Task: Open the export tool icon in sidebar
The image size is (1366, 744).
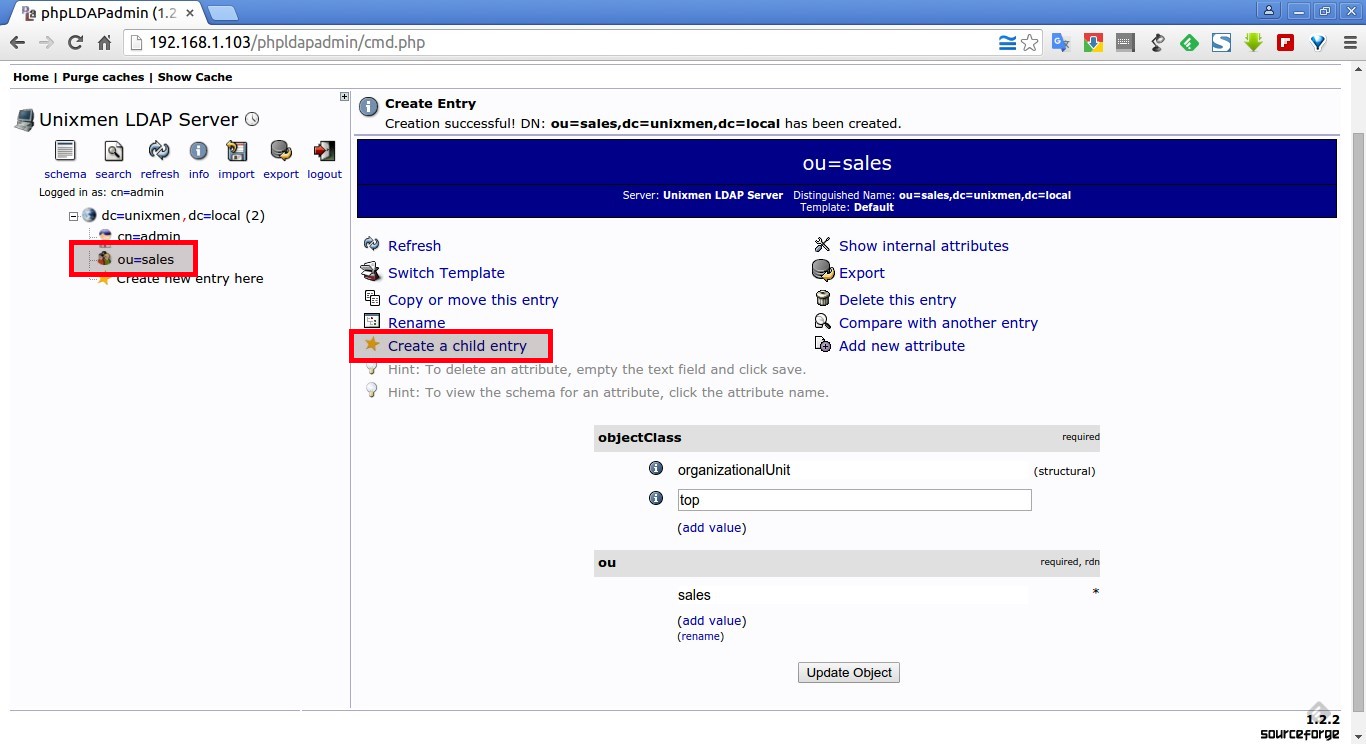Action: point(281,151)
